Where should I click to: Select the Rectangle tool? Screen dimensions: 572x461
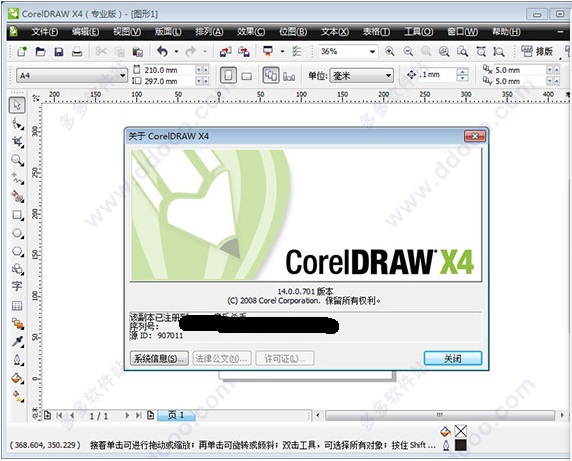17,215
